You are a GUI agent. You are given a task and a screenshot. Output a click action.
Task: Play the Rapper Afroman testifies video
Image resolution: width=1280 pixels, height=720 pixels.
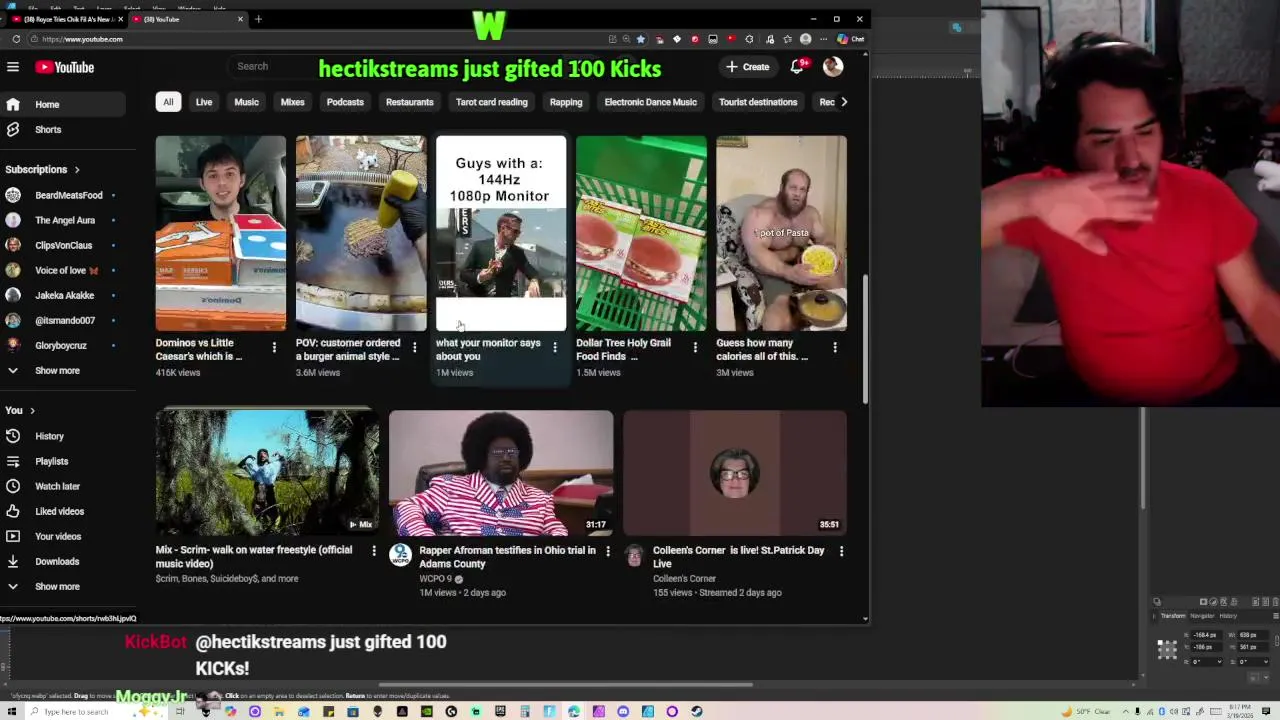point(501,473)
